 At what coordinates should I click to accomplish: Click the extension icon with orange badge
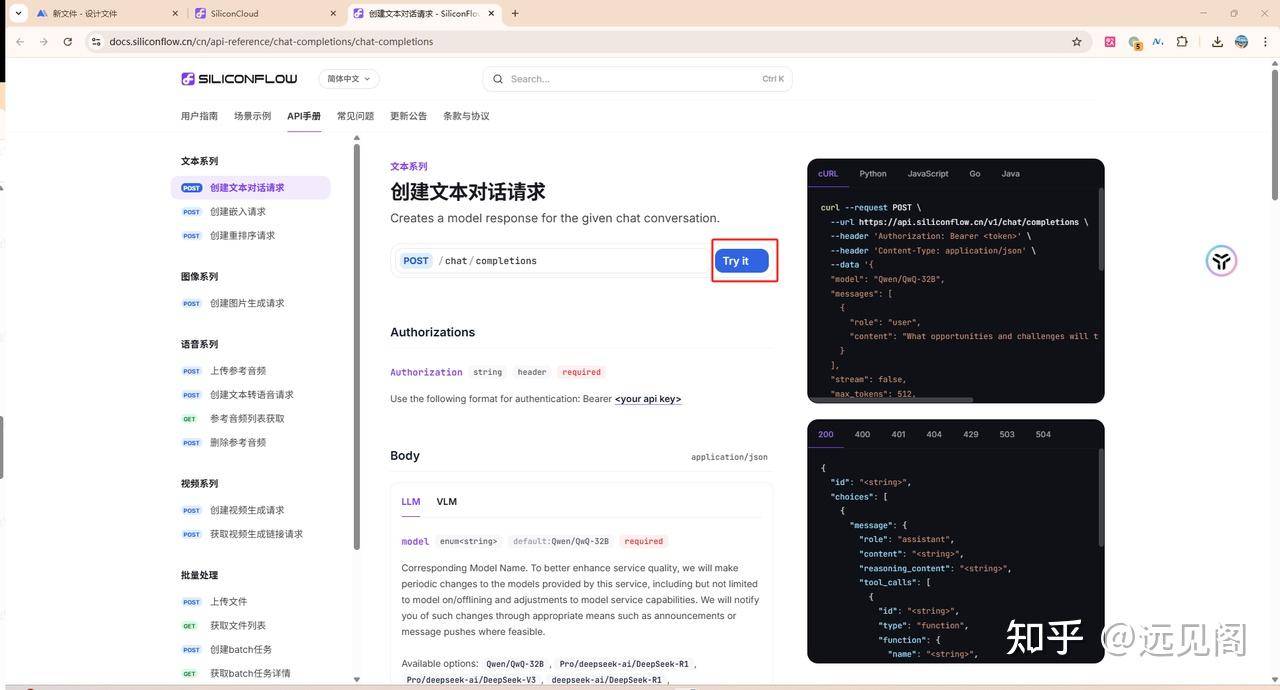coord(1134,43)
